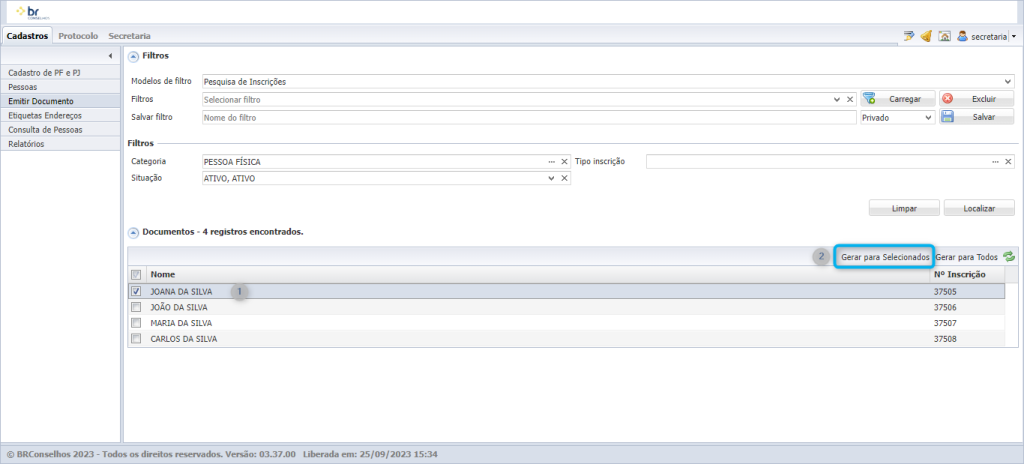The image size is (1024, 464).
Task: Open the Pessoas menu item
Action: (x=60, y=87)
